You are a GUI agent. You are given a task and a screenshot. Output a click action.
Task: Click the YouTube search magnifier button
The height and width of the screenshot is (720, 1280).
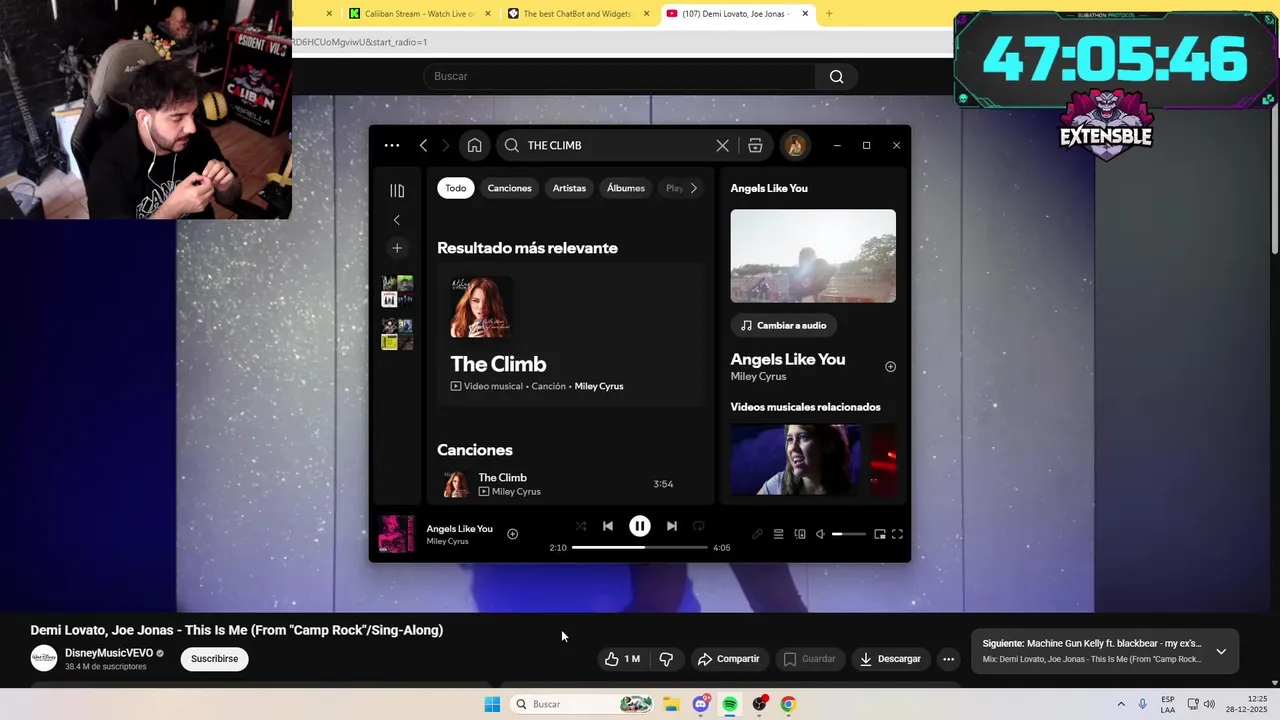[837, 76]
